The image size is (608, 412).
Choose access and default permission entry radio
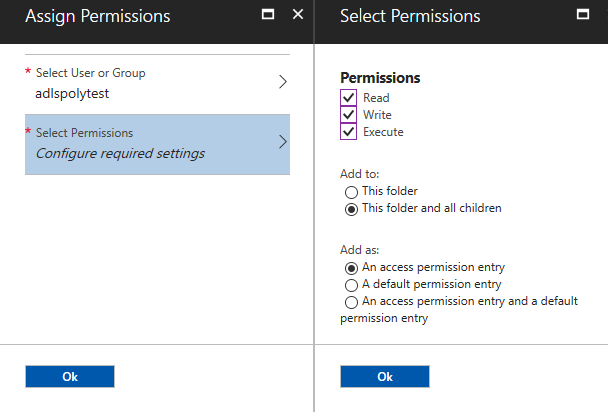[351, 302]
